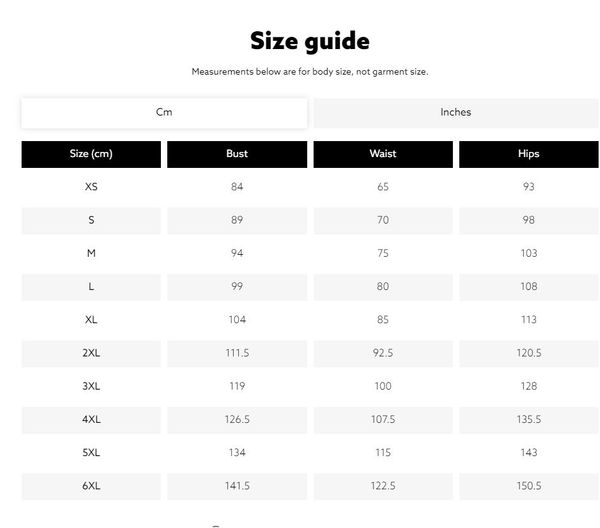The height and width of the screenshot is (528, 600).
Task: Select the XL size row label
Action: click(91, 320)
